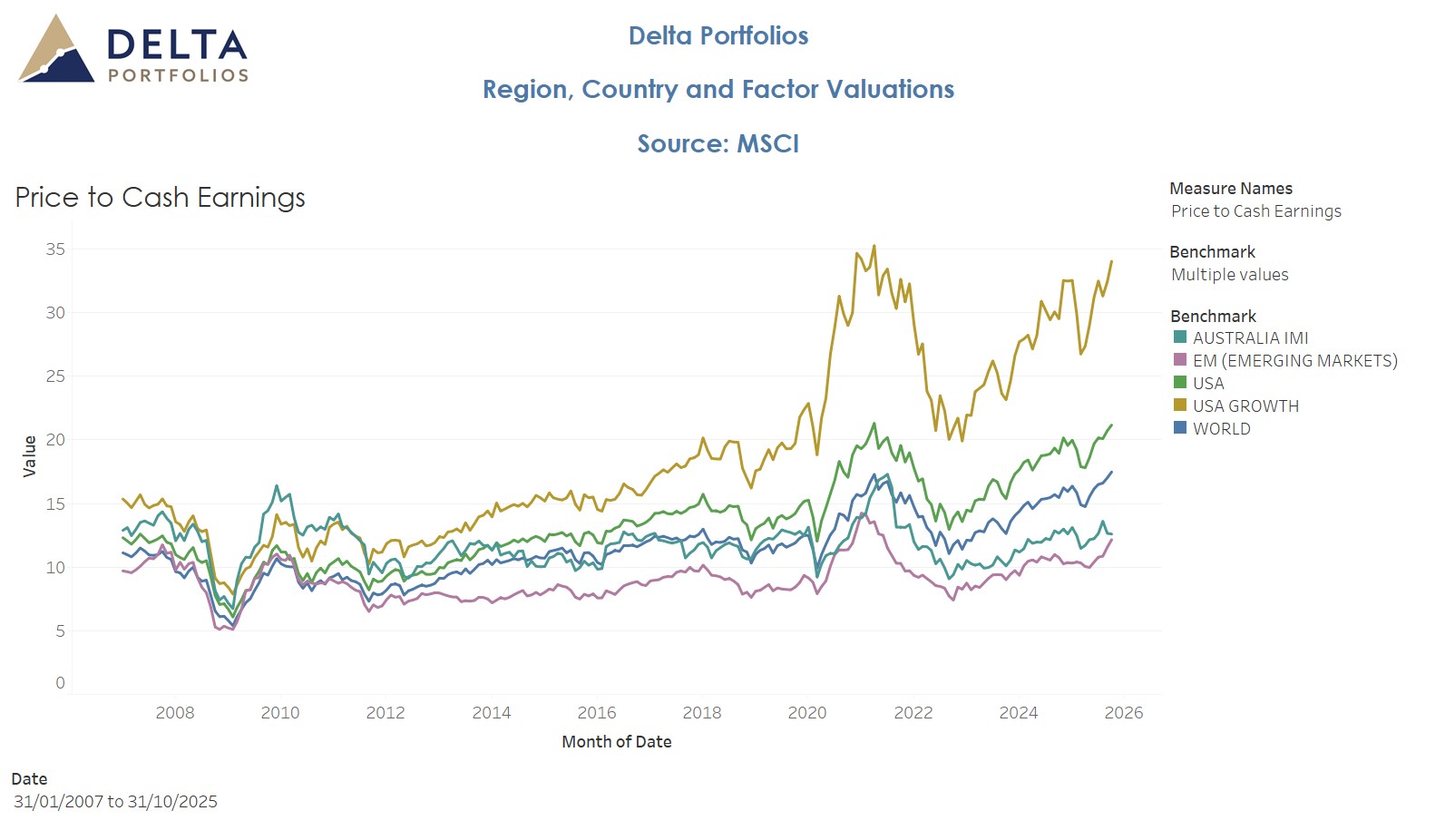Image resolution: width=1455 pixels, height=840 pixels.
Task: Click the USA green legend swatch
Action: [x=1180, y=383]
